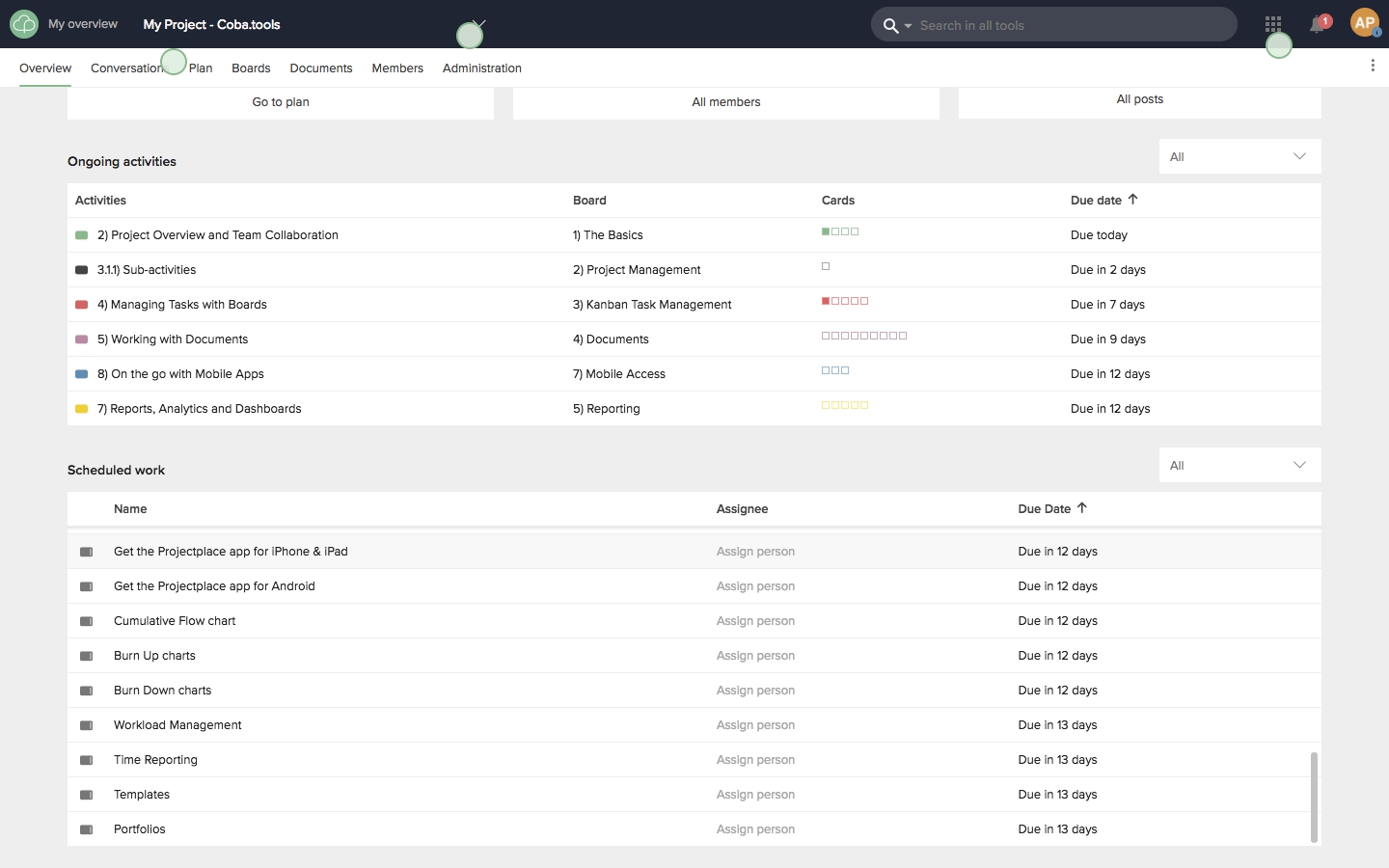Viewport: 1389px width, 868px height.
Task: Click Assign person for Burn Up charts
Action: tap(755, 656)
